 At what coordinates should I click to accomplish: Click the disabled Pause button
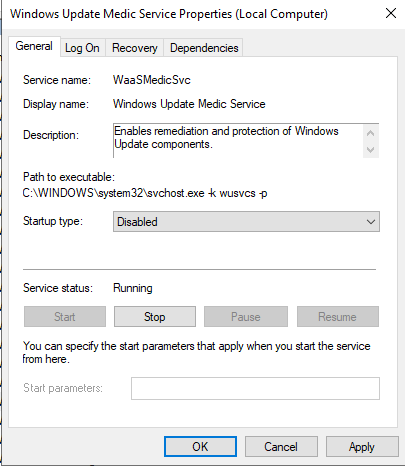[246, 317]
